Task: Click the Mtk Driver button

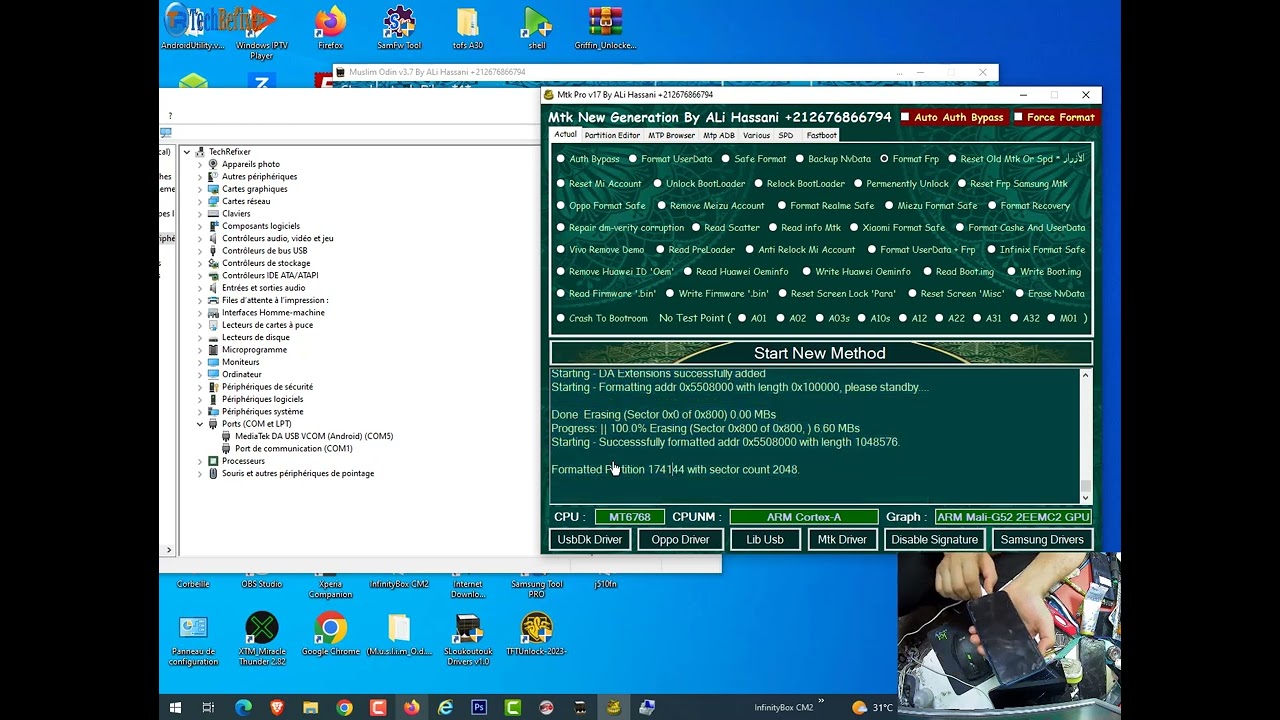Action: [842, 540]
